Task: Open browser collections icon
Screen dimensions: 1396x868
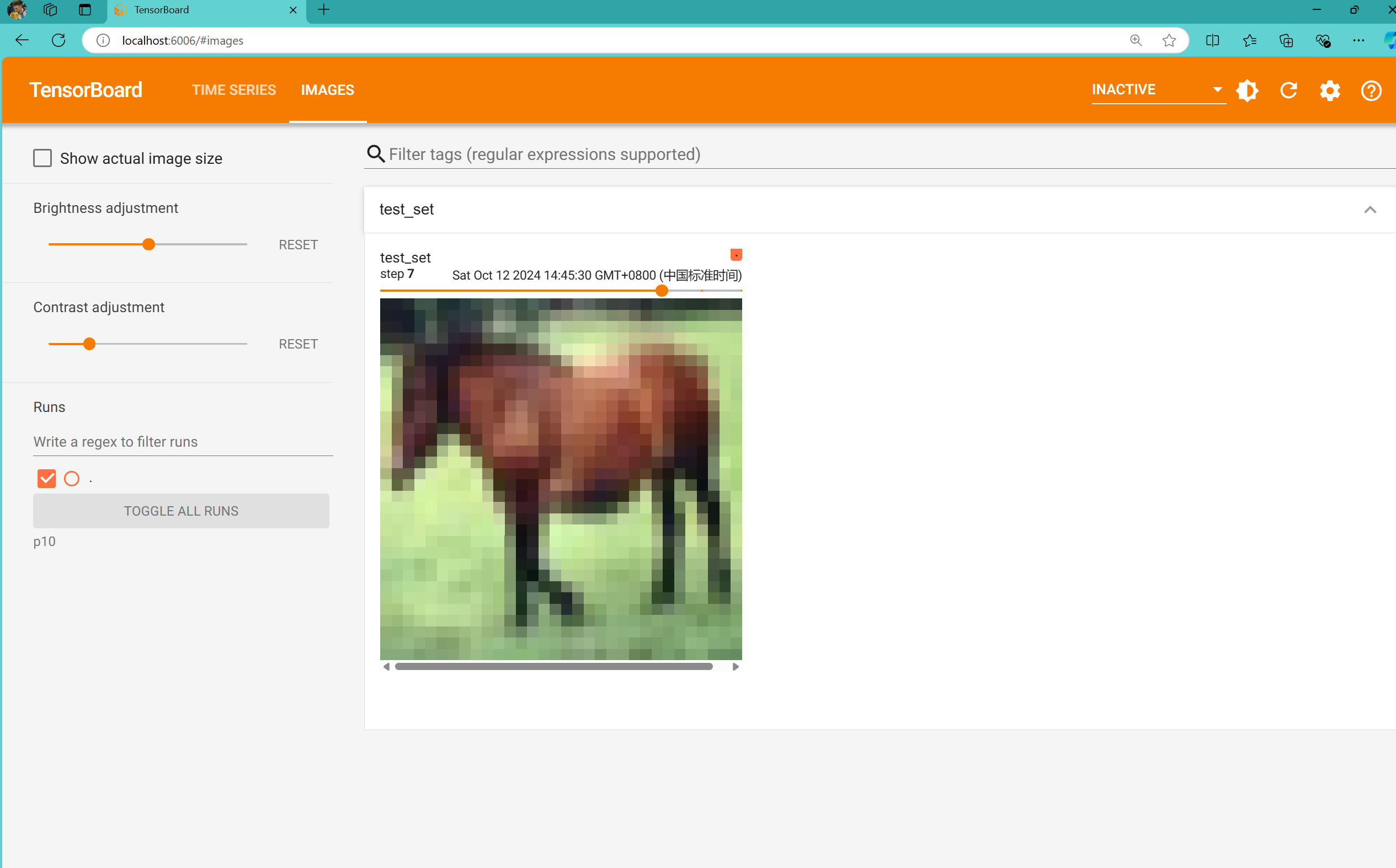Action: [x=1286, y=40]
